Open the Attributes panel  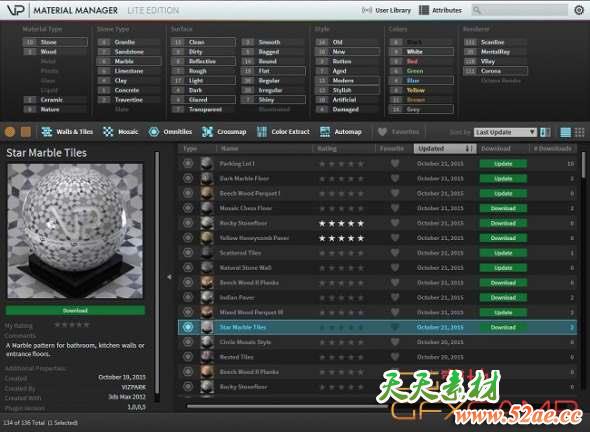point(441,11)
